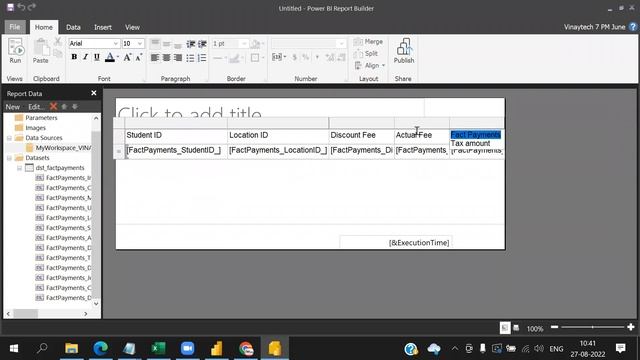The width and height of the screenshot is (640, 360).
Task: Collapse the Data Sources node
Action: [9, 138]
